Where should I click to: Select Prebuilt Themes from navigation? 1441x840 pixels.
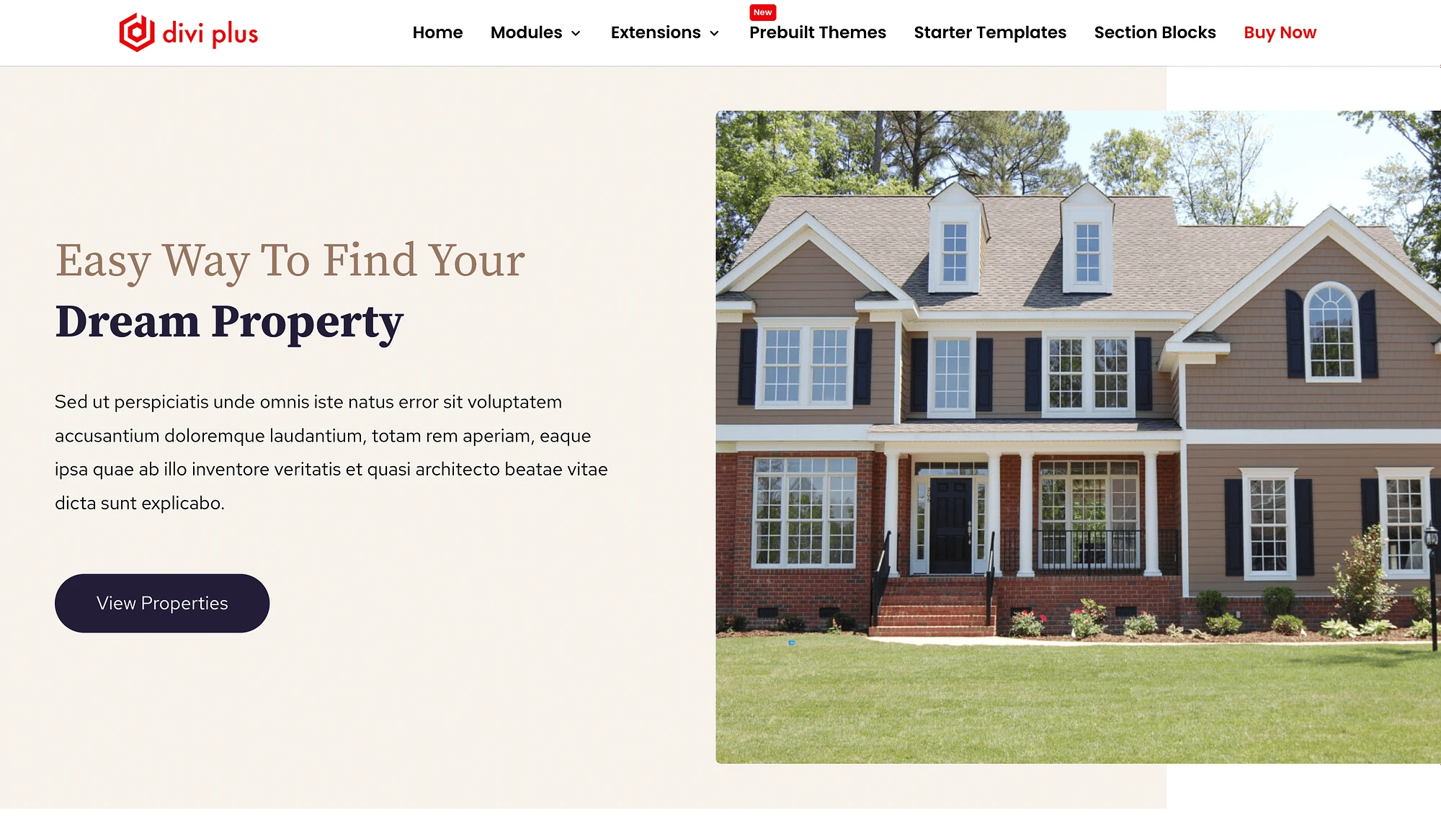tap(818, 32)
